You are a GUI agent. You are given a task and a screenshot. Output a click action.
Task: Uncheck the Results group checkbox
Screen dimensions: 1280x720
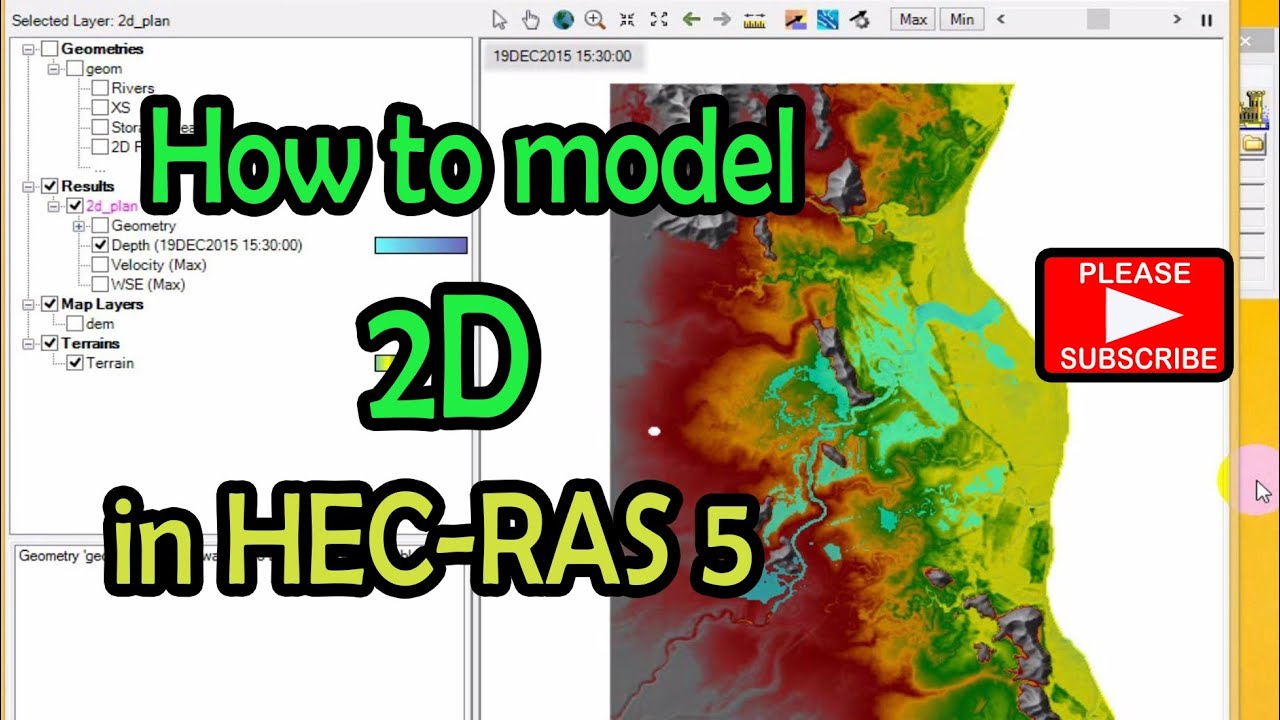(50, 186)
